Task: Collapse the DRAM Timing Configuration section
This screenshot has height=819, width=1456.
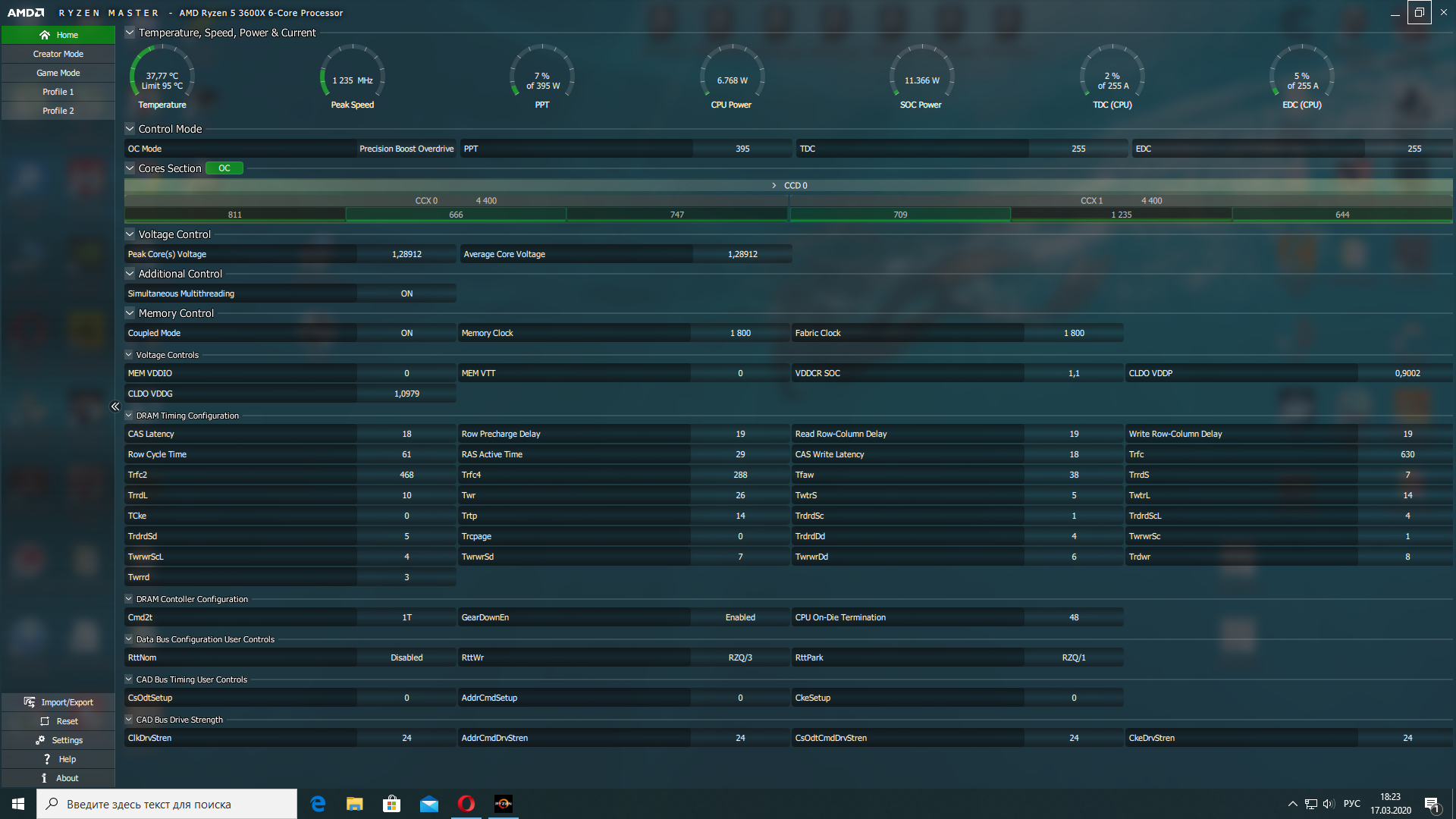Action: [x=129, y=416]
